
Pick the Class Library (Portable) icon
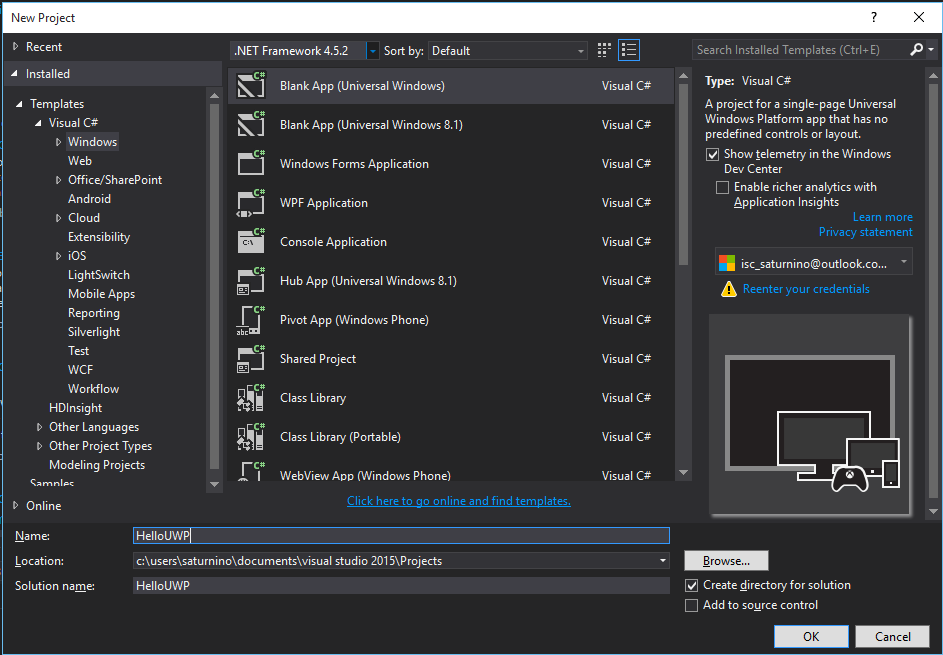click(251, 437)
